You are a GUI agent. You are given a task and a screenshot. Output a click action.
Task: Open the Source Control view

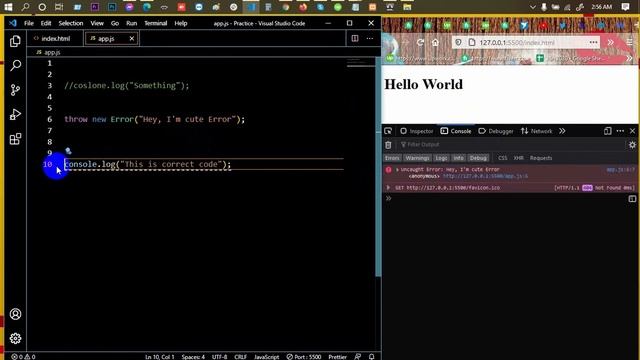[16, 90]
